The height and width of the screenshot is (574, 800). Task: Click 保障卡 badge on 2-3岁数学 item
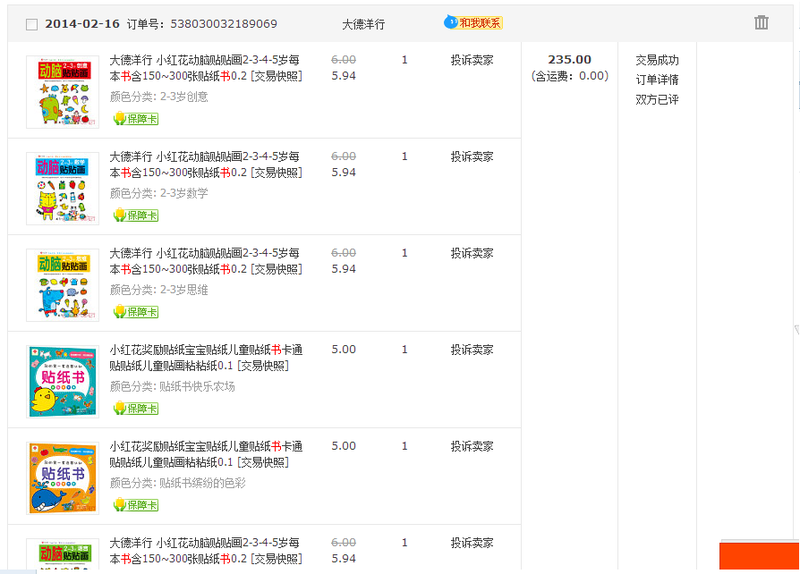tap(136, 215)
